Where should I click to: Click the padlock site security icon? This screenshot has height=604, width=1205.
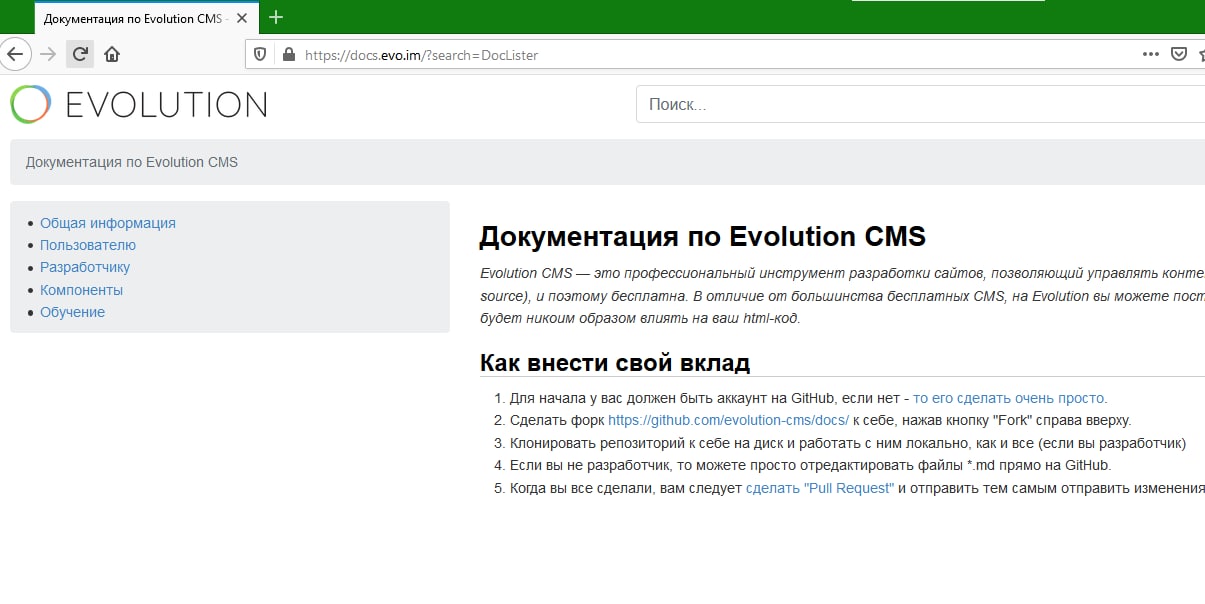[x=289, y=55]
